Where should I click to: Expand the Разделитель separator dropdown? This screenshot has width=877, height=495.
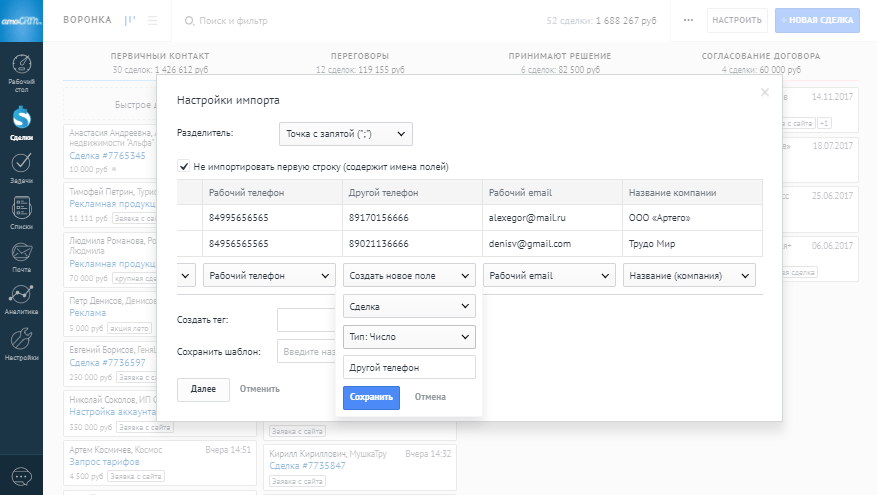point(345,133)
